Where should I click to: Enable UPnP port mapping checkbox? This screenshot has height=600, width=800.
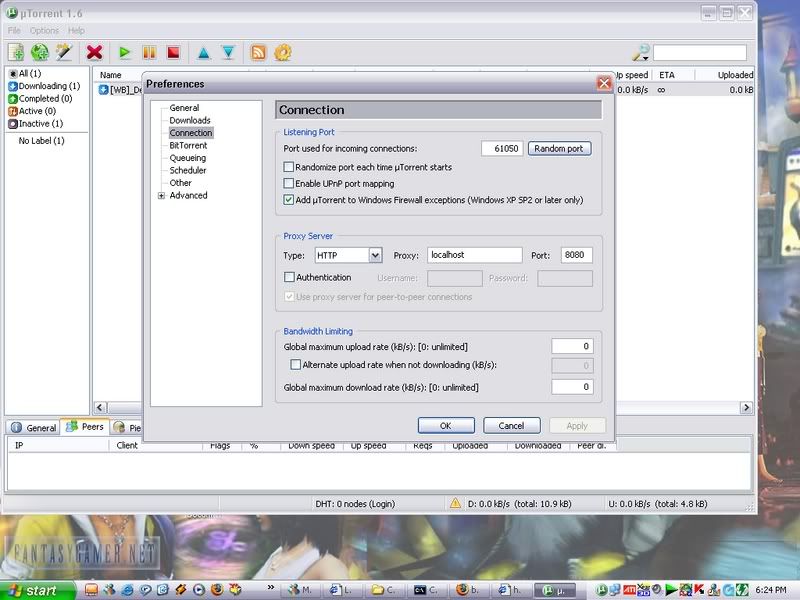289,184
